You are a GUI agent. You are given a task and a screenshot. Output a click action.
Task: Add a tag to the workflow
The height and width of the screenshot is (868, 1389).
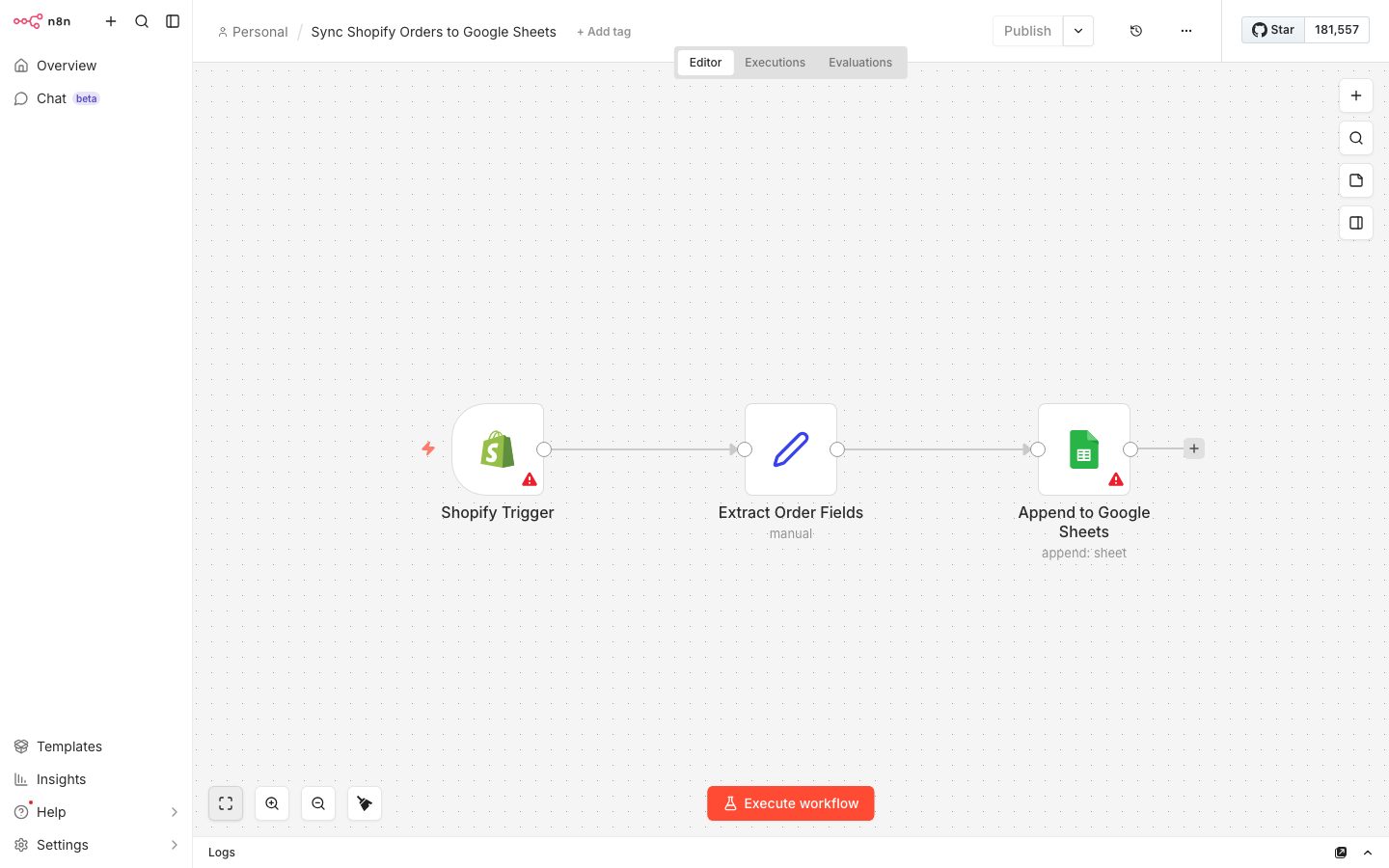click(x=604, y=31)
